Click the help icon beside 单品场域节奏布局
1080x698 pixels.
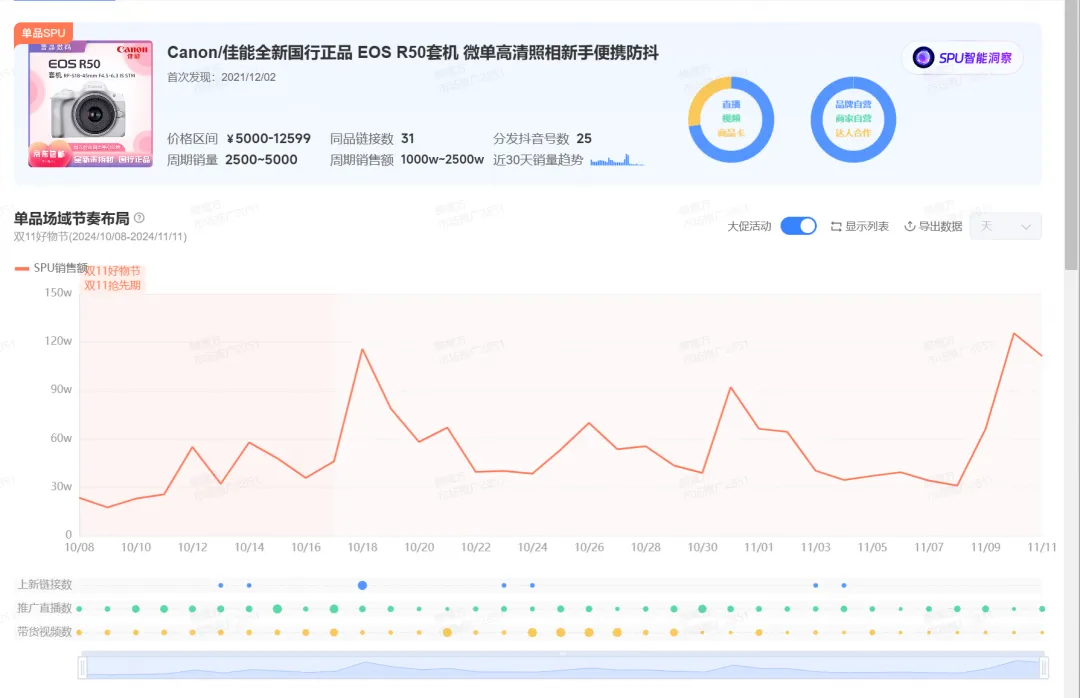tap(139, 218)
